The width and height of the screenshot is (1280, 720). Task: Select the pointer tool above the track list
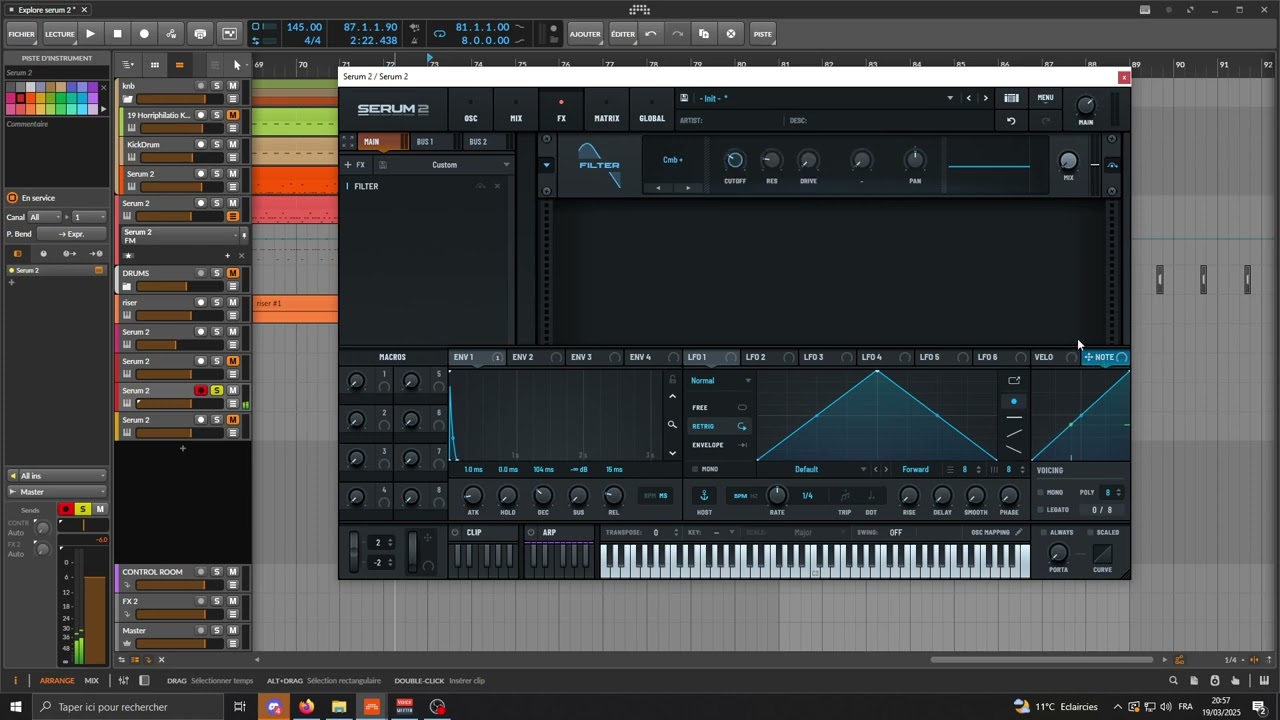pyautogui.click(x=237, y=65)
